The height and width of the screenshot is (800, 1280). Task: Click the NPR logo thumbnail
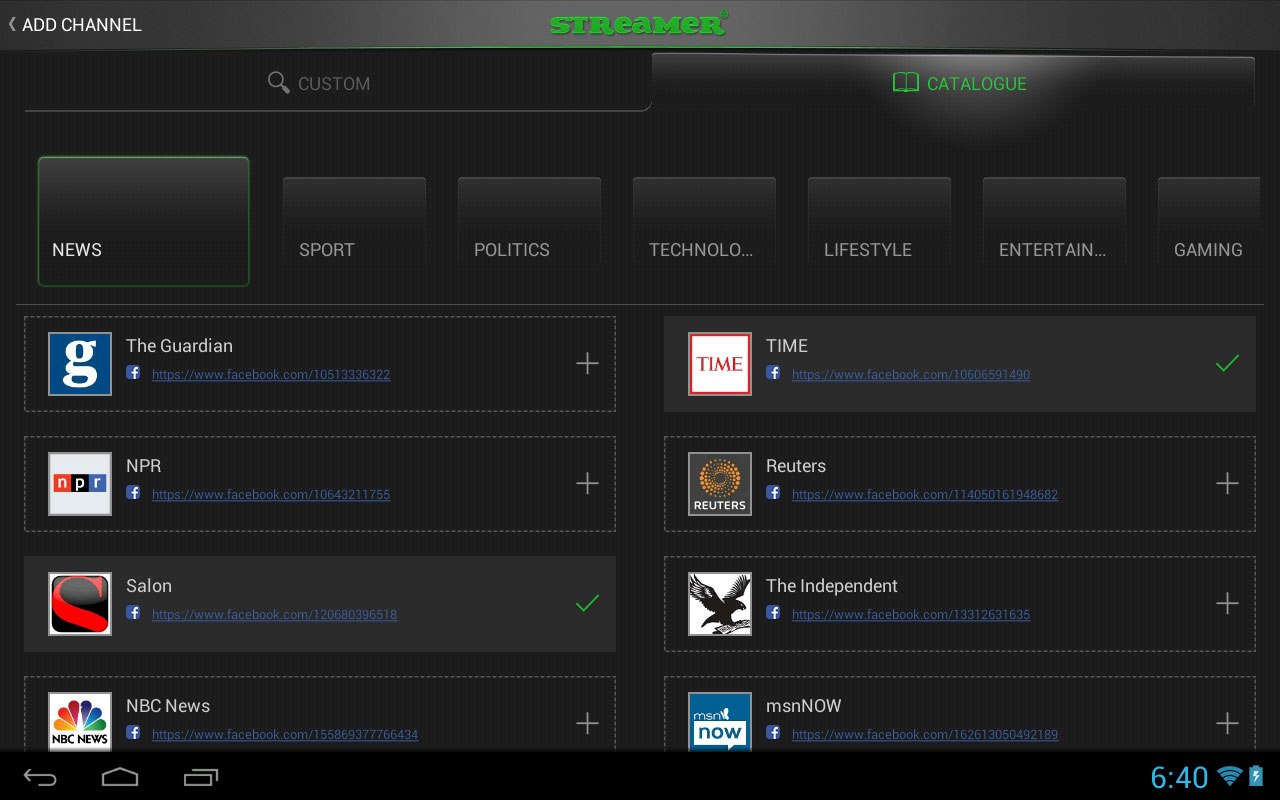pyautogui.click(x=80, y=484)
